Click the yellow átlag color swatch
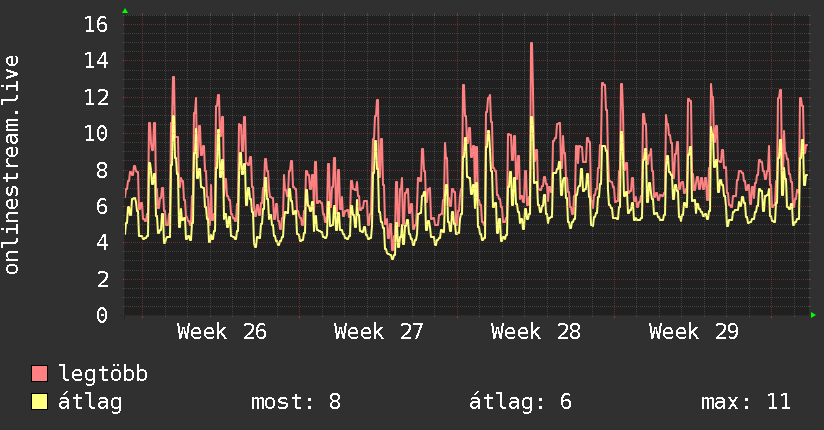824x430 pixels. tap(39, 401)
